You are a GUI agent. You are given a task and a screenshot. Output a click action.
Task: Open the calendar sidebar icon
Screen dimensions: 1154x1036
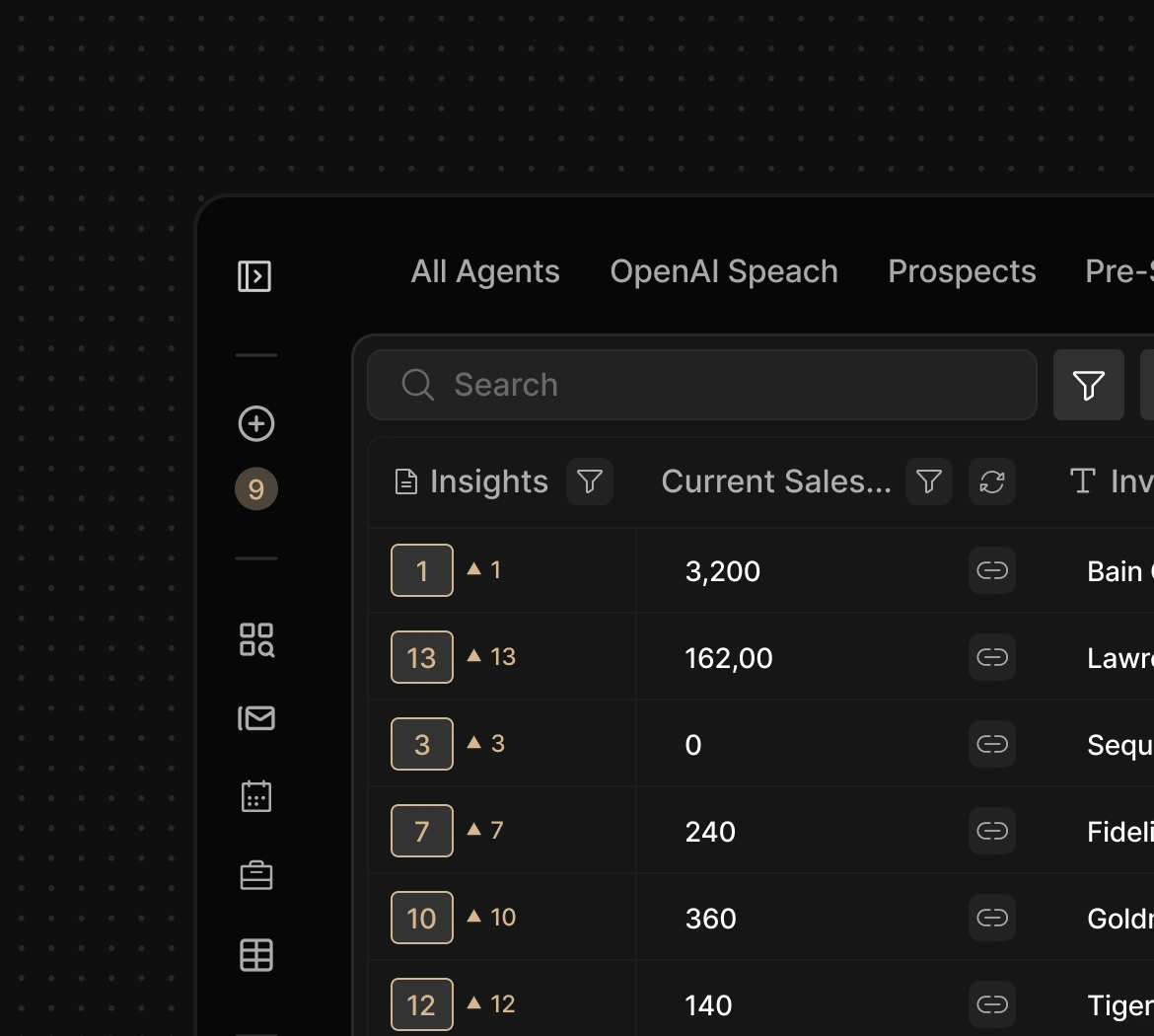click(256, 796)
